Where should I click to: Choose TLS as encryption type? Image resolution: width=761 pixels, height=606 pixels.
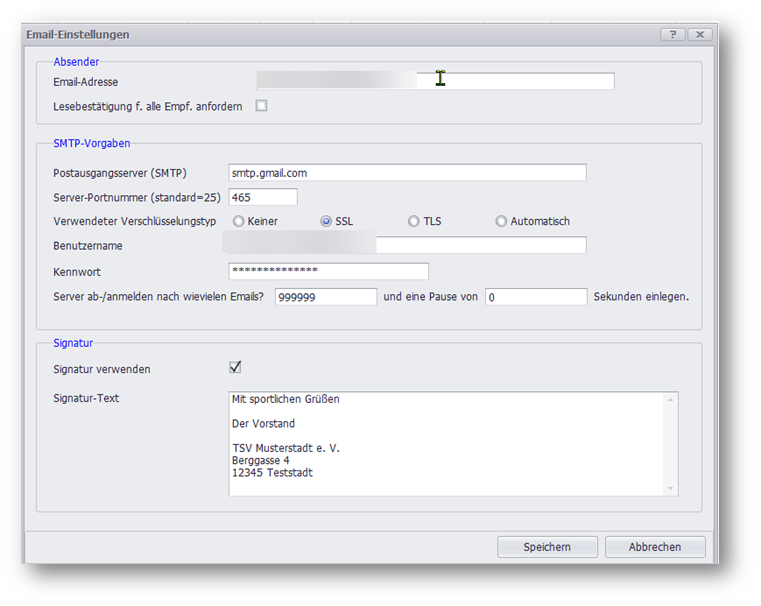click(414, 221)
